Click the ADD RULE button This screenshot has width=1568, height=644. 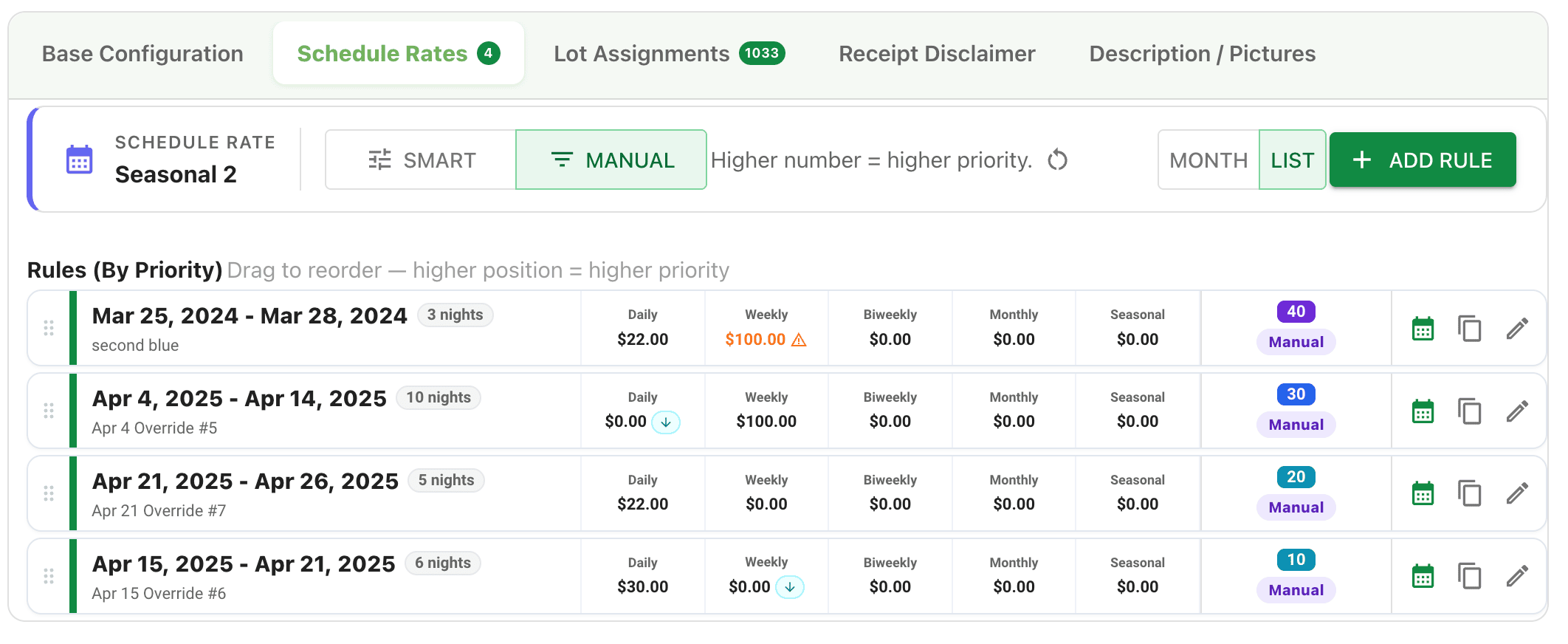tap(1423, 160)
